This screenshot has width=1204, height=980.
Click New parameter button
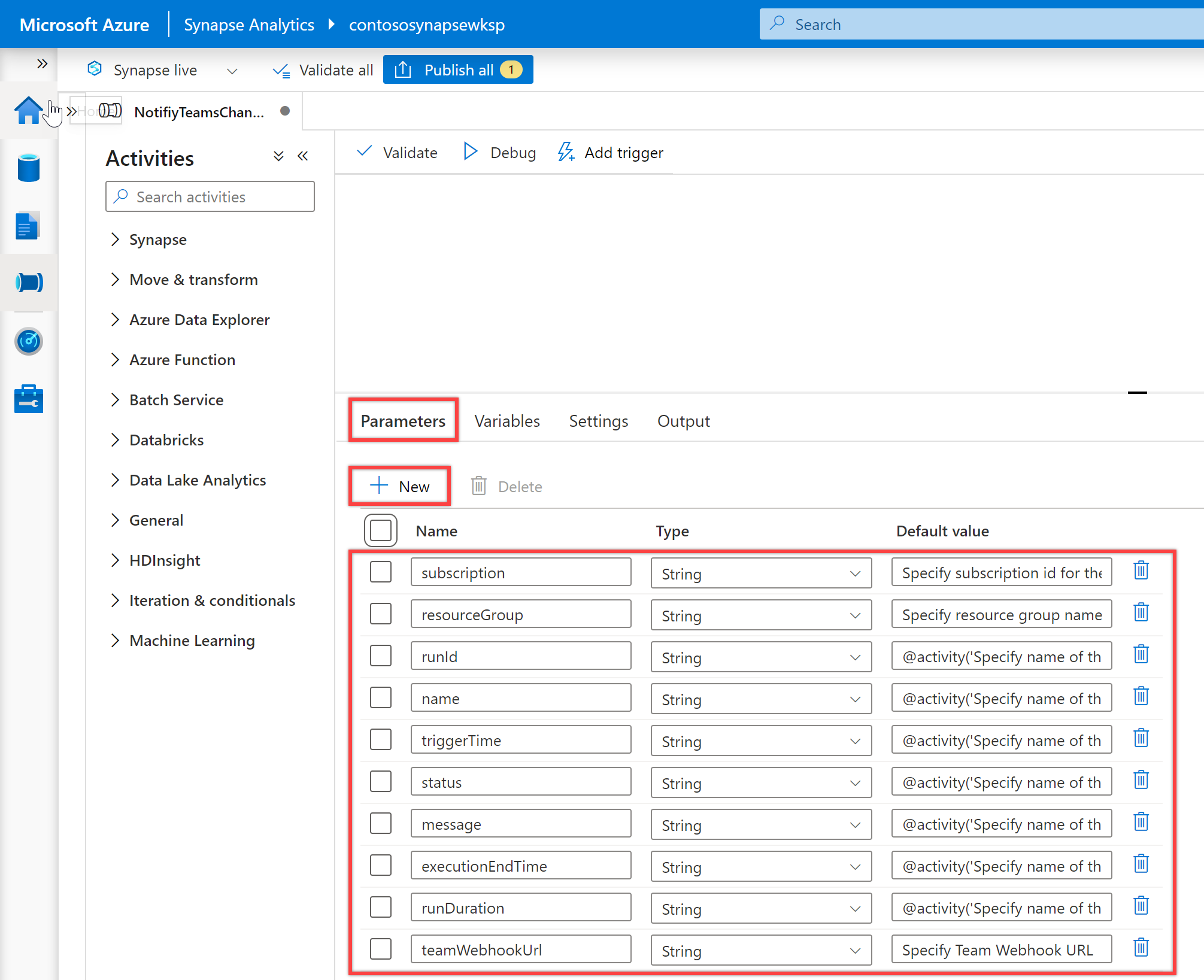(x=400, y=486)
